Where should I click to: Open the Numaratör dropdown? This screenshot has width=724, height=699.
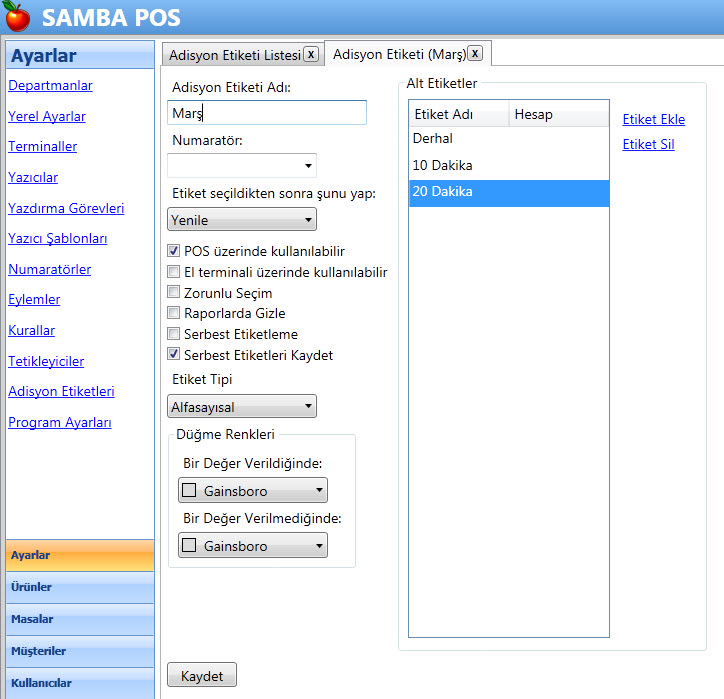coord(242,164)
